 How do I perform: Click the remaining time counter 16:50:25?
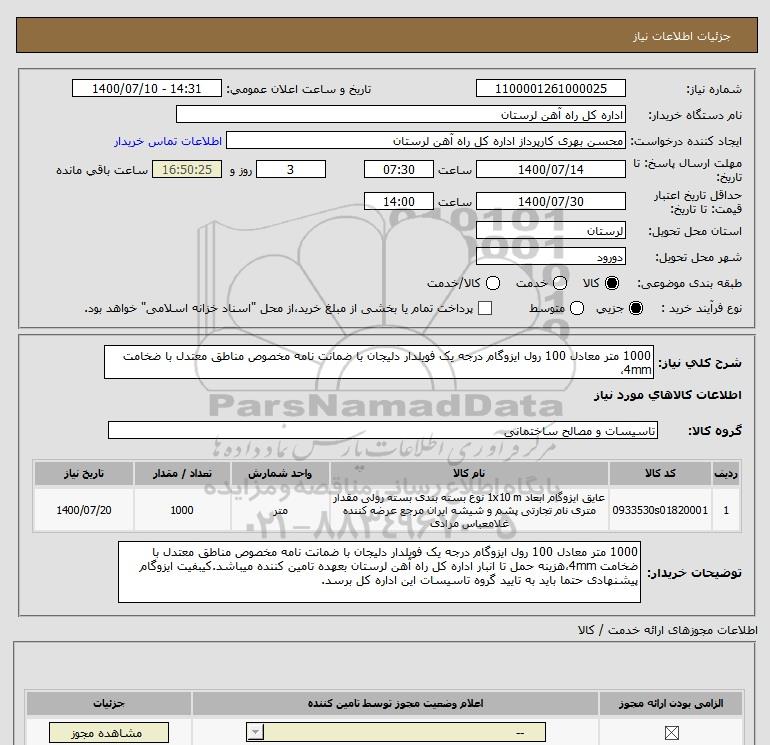187,169
